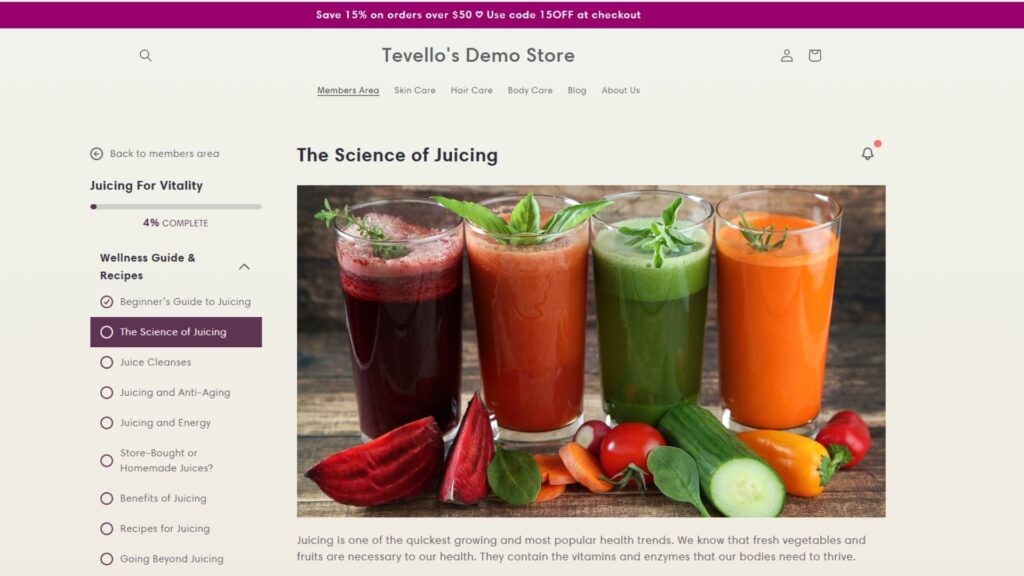Image resolution: width=1024 pixels, height=576 pixels.
Task: Toggle completion circle for Juice Cleanses
Action: 106,362
